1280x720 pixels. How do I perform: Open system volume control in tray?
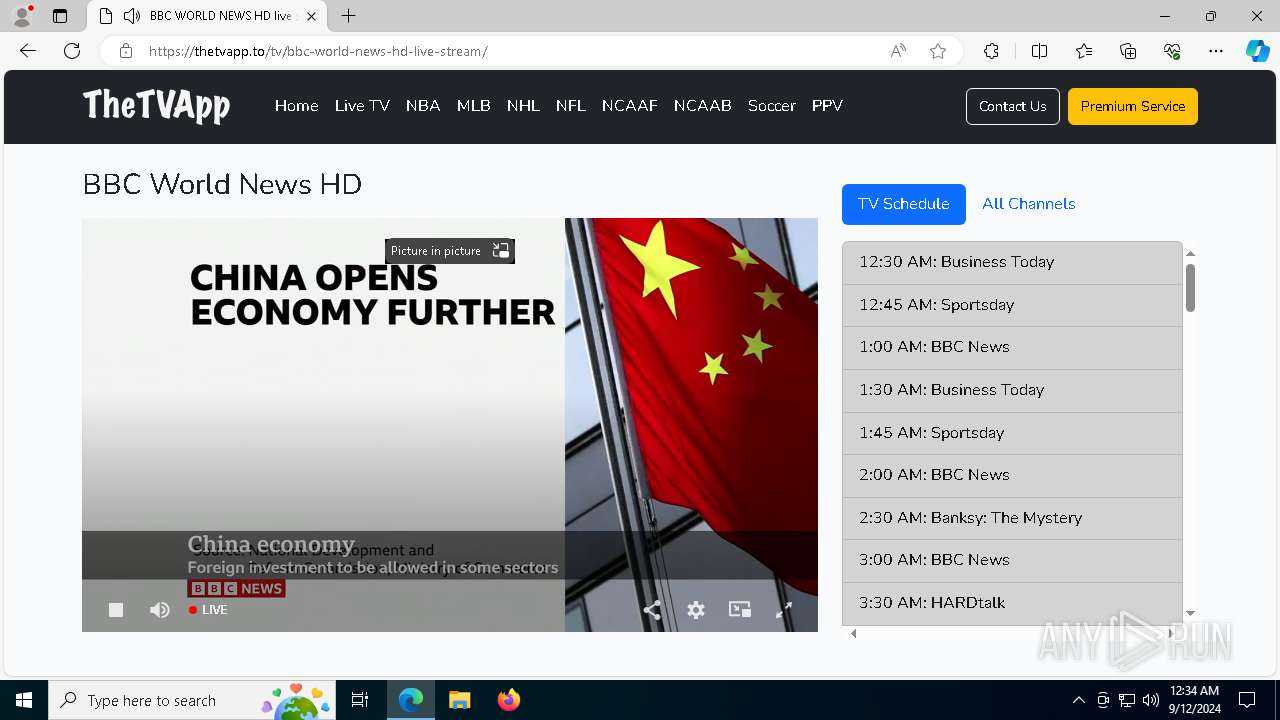(1150, 700)
